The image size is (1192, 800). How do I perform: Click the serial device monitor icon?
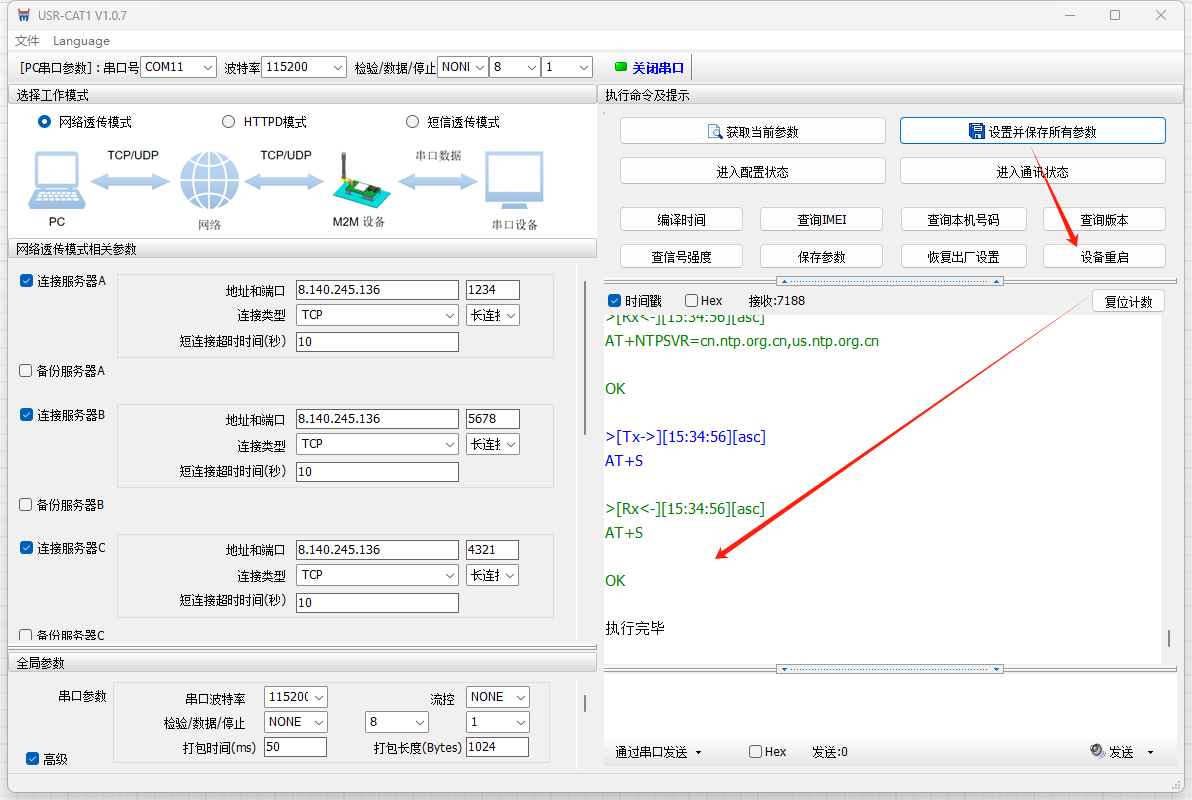tap(514, 181)
